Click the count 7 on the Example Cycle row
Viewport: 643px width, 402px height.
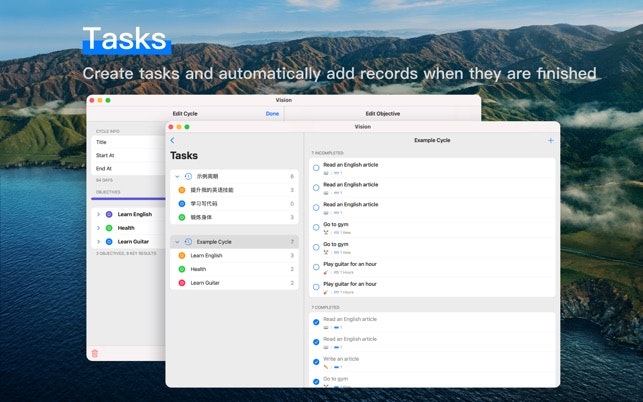pyautogui.click(x=292, y=242)
